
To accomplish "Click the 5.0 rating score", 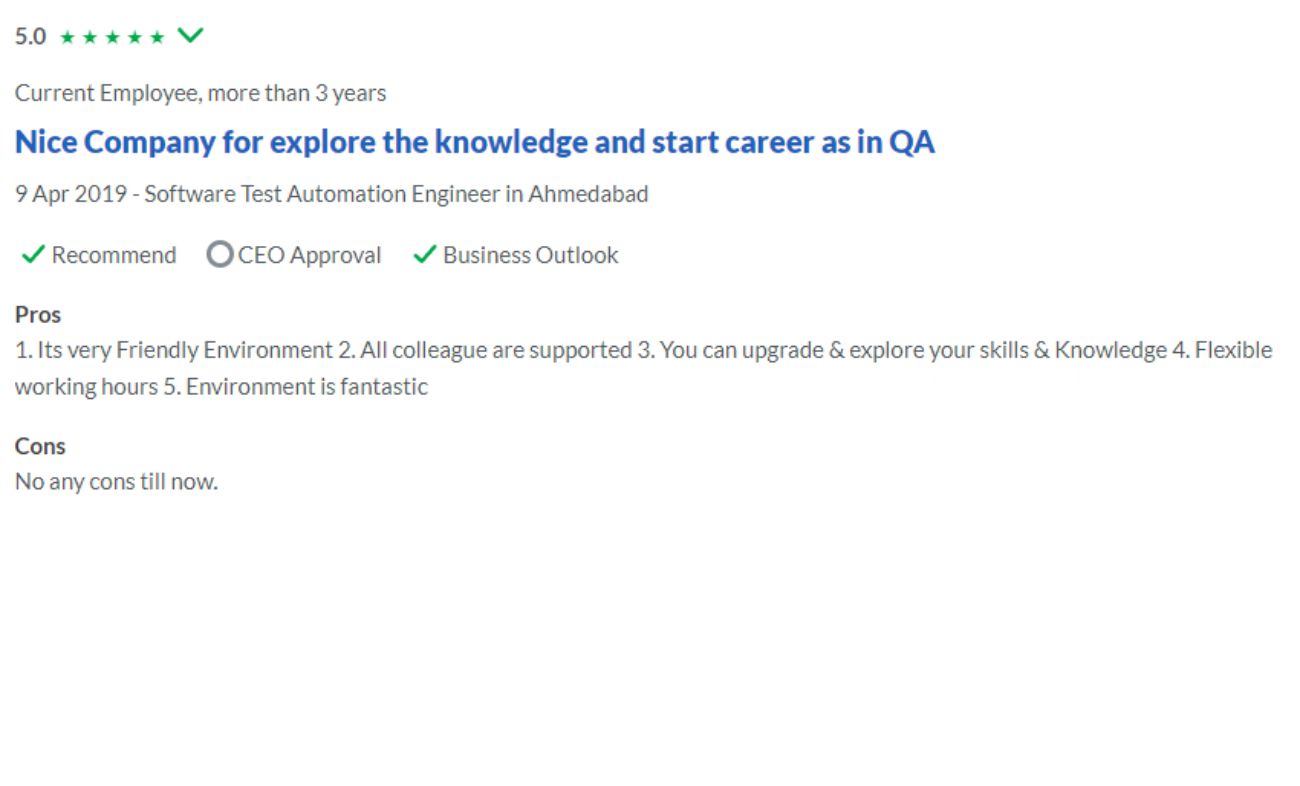I will 30,37.
